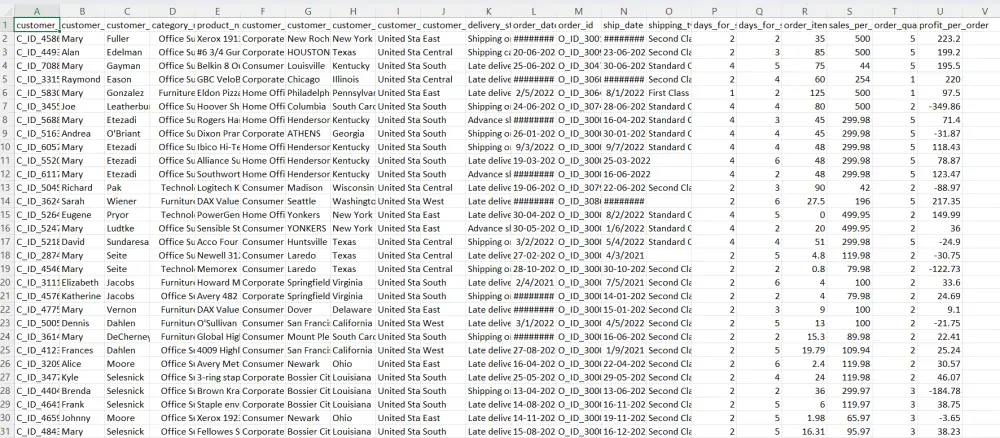Click the cell with the name Katherine
1000x438 pixels.
coord(82,296)
